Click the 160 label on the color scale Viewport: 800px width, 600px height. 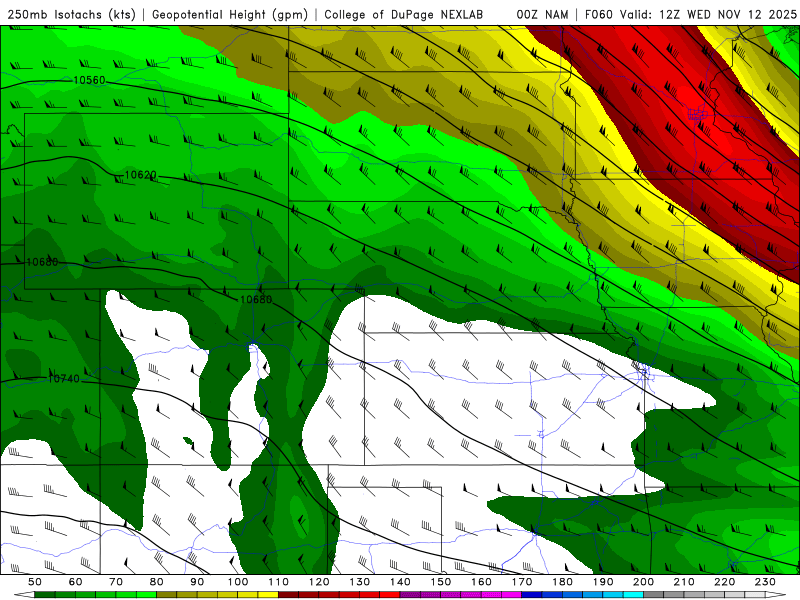coord(481,582)
